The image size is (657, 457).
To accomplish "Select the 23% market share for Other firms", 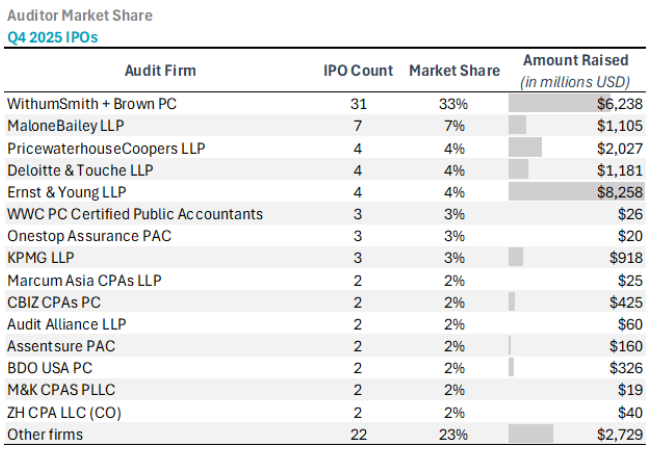I will point(454,433).
